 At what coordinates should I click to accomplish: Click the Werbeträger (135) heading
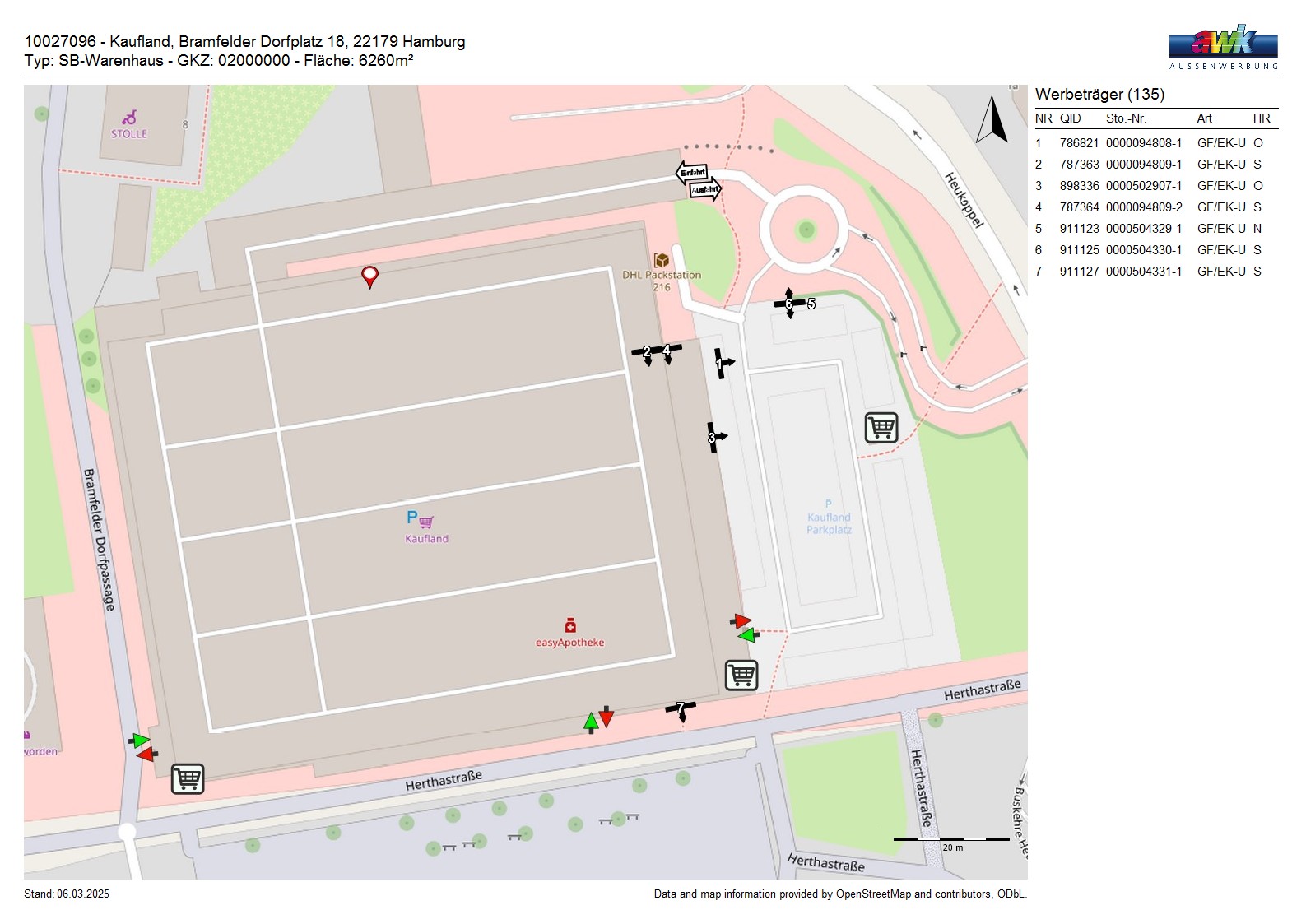coord(1099,95)
